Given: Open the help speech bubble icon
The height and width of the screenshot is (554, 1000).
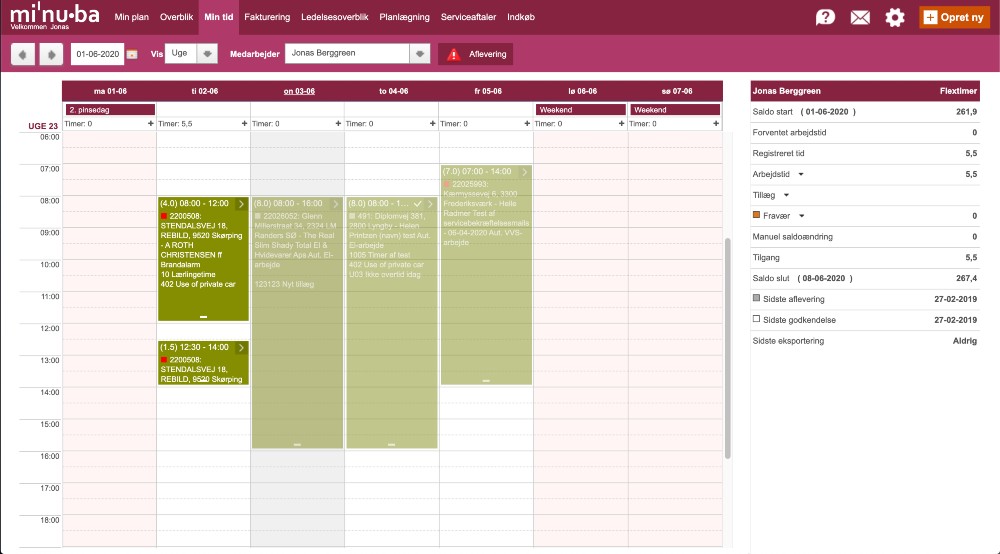Looking at the screenshot, I should tap(825, 17).
